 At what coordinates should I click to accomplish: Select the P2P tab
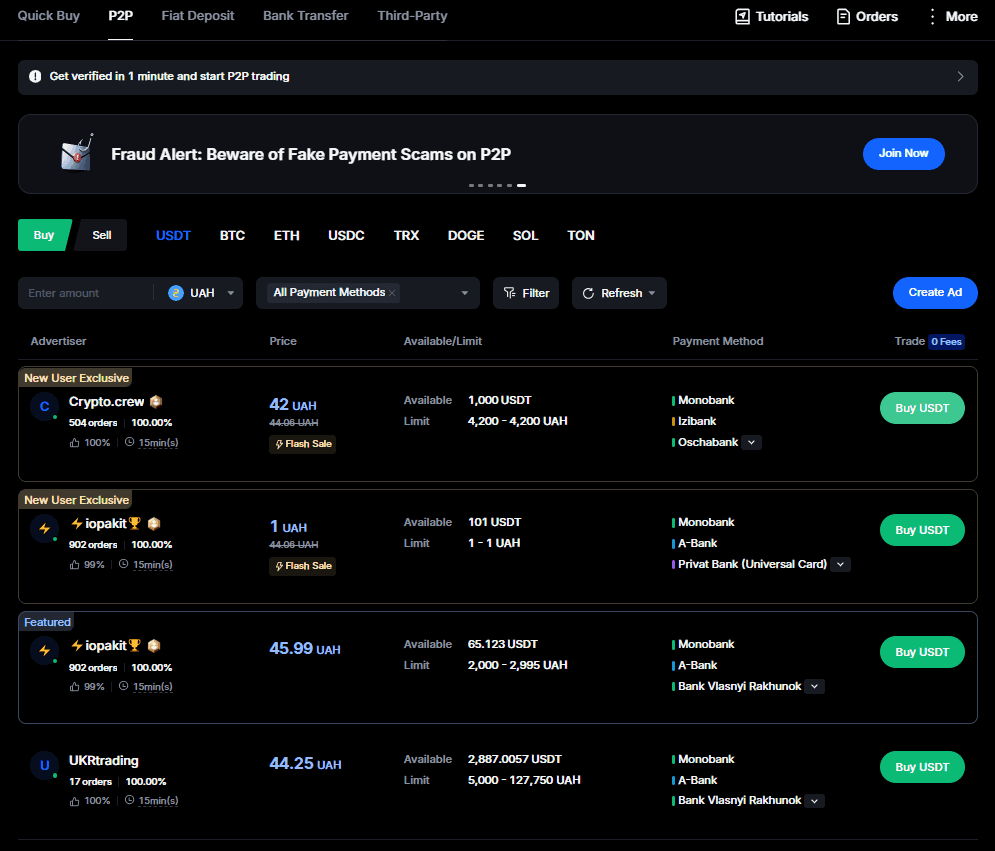121,16
